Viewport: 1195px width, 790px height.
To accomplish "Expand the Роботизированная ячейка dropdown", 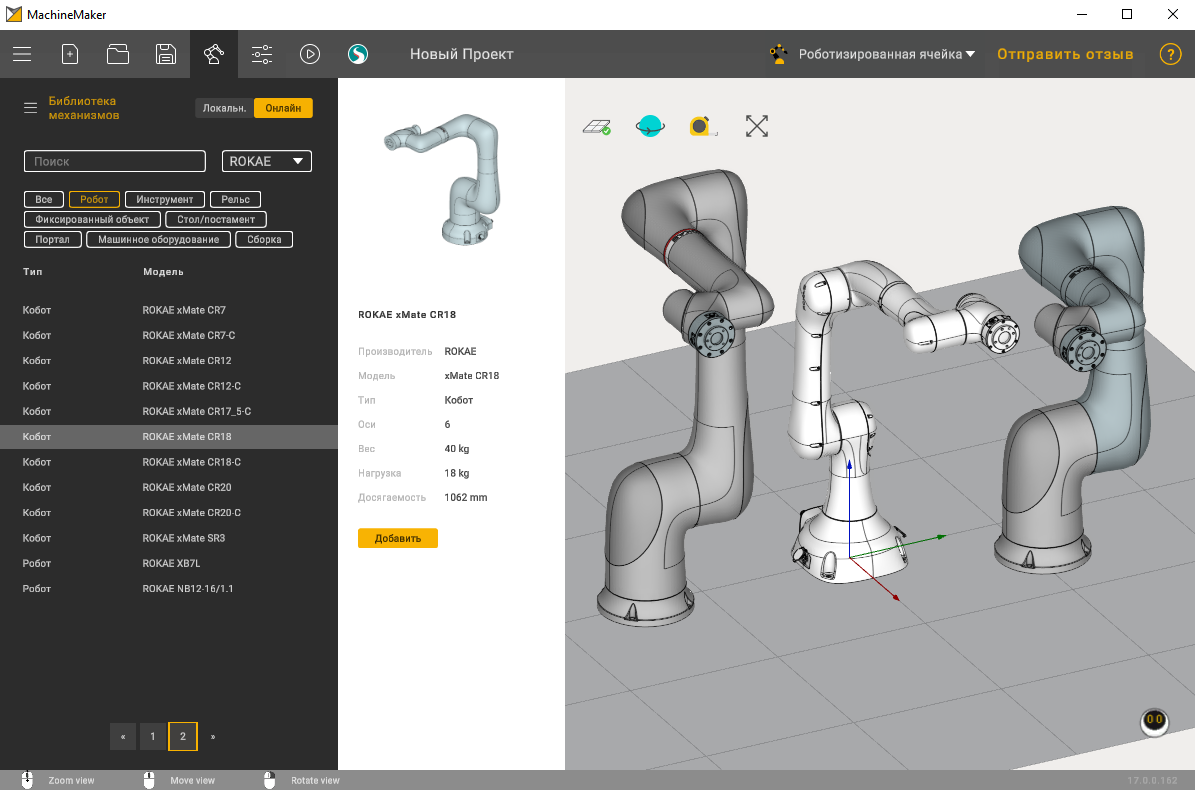I will (885, 54).
